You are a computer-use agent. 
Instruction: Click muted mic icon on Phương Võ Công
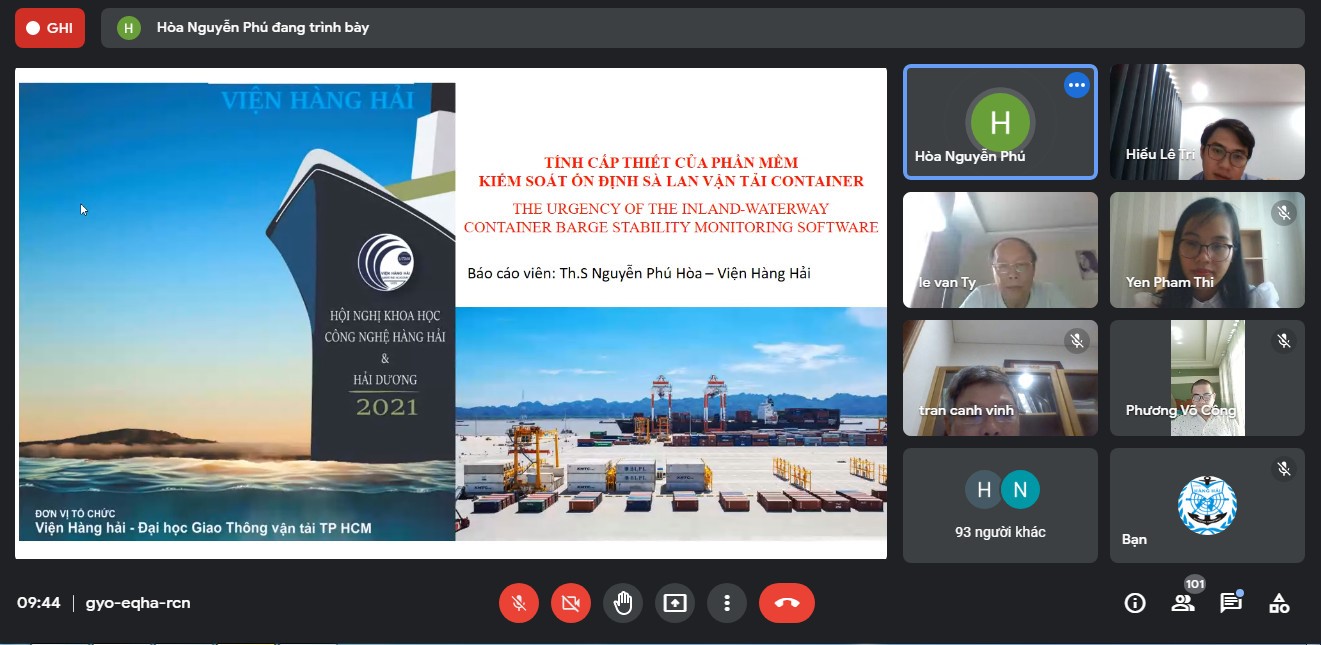1284,341
